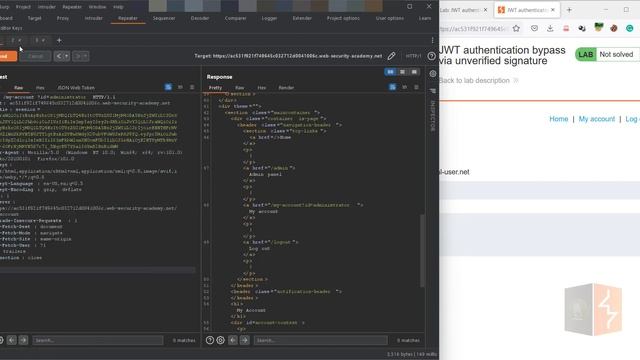Open new browser tab with plus
The height and width of the screenshot is (360, 640).
[569, 10]
